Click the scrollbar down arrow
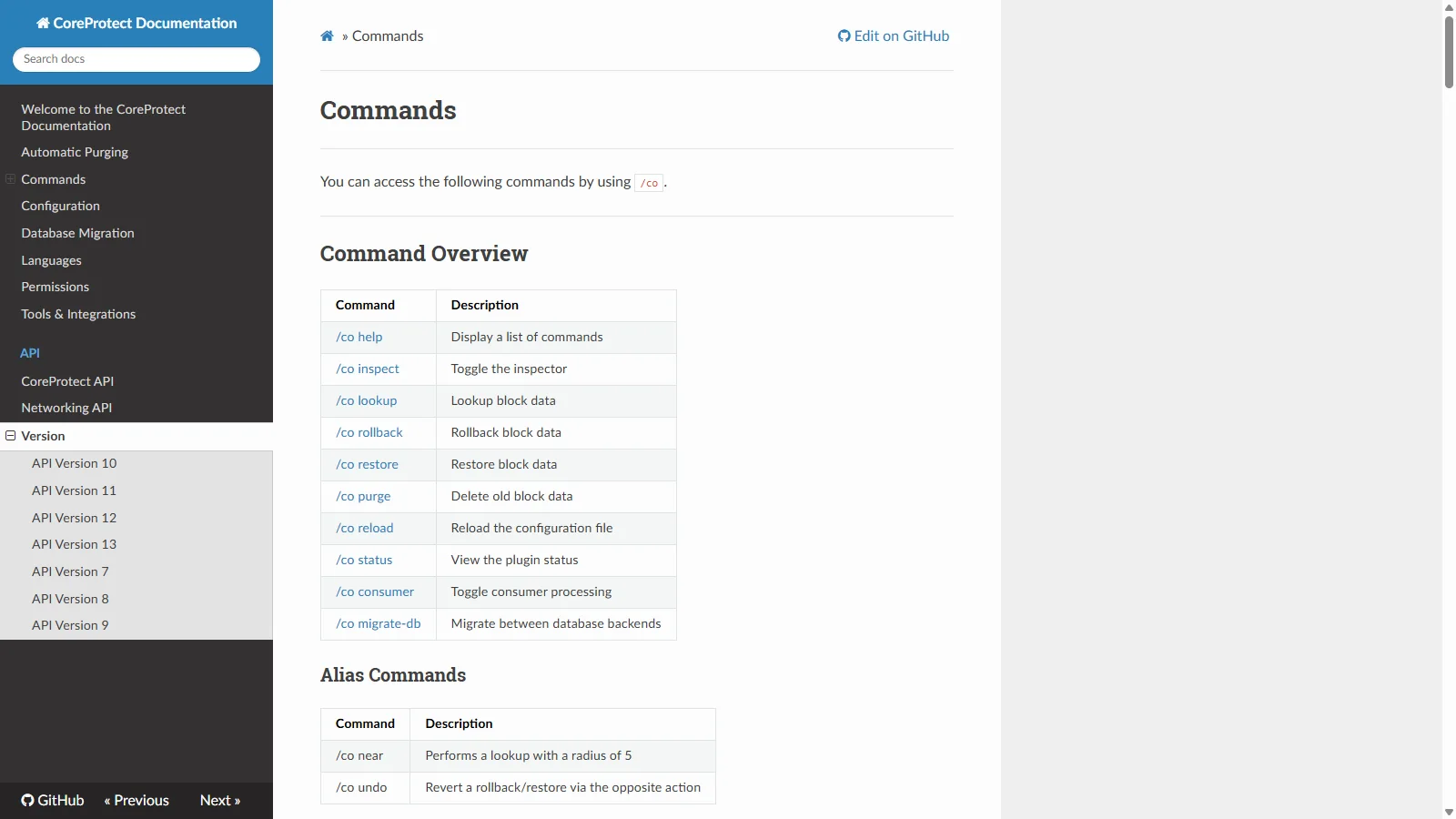Viewport: 1456px width, 819px height. 1449,812
